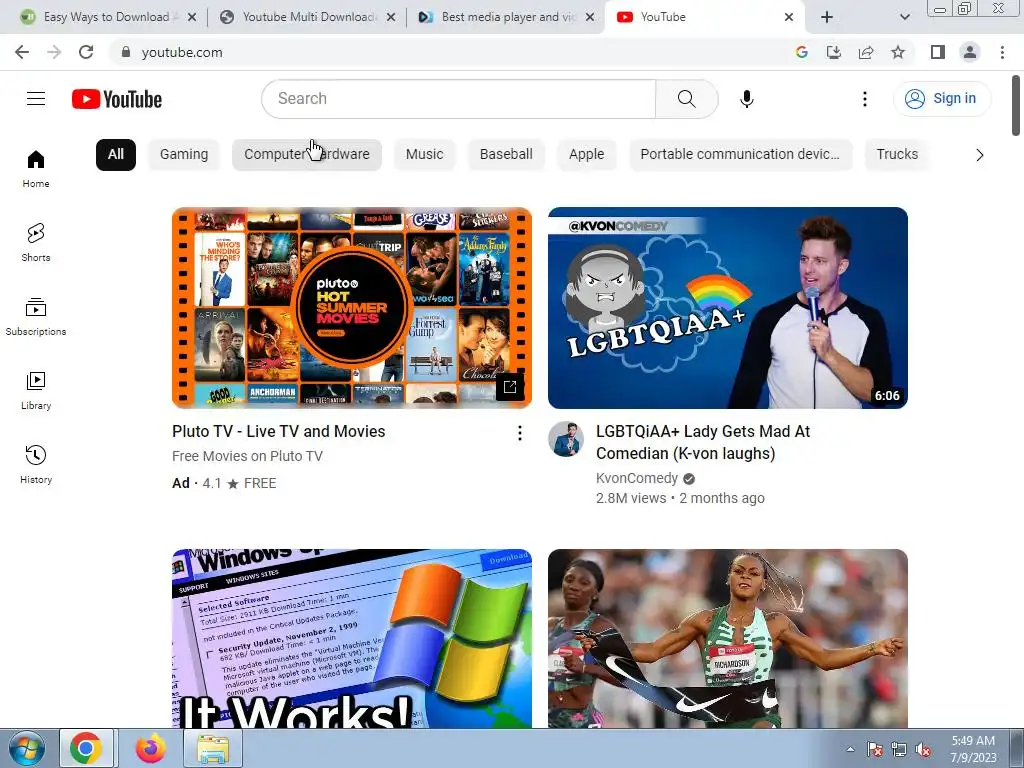Go back in browser
This screenshot has width=1024, height=768.
coord(22,52)
